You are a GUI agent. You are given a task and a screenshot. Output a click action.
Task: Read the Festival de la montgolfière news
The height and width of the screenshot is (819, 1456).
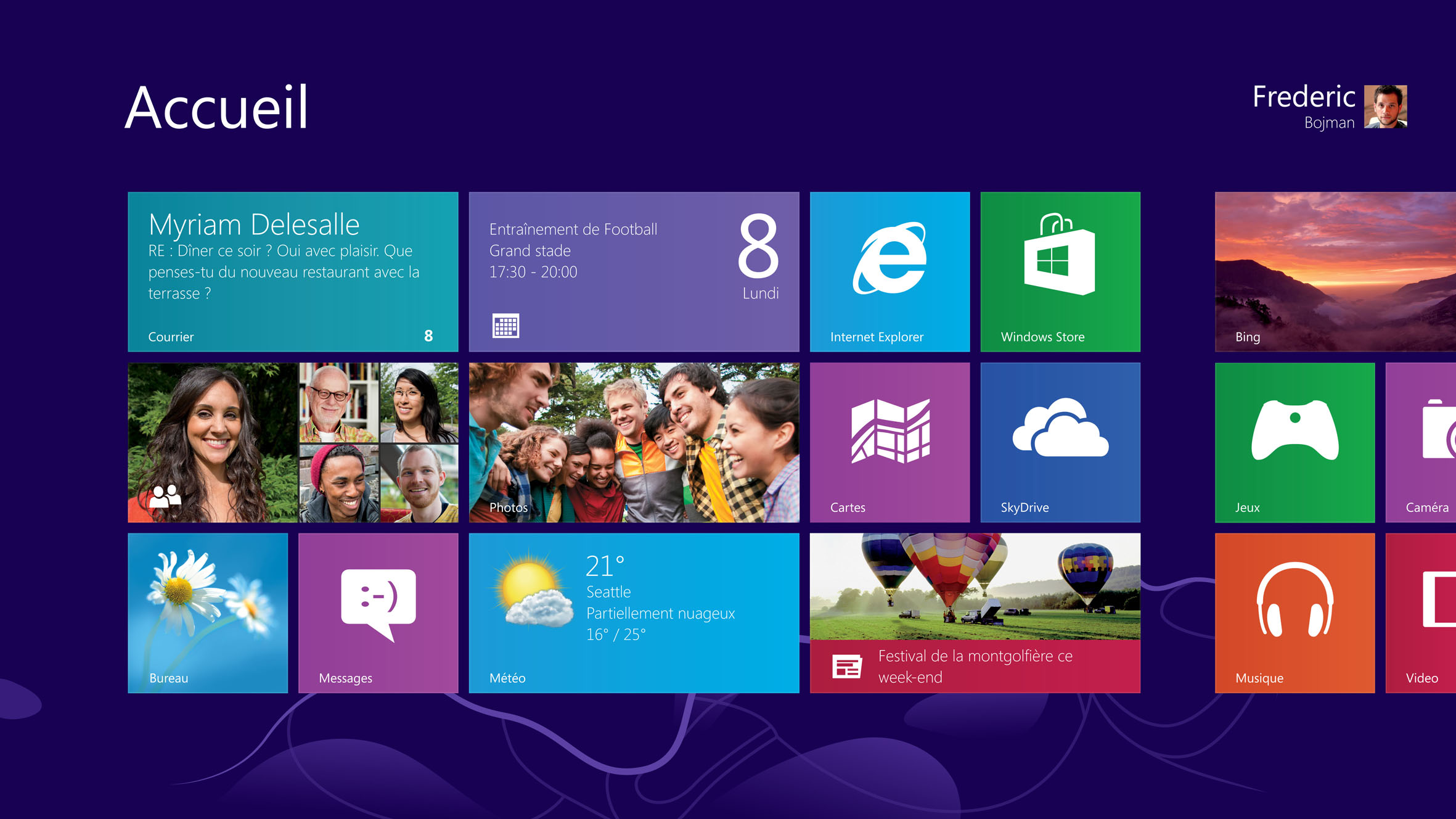(975, 666)
